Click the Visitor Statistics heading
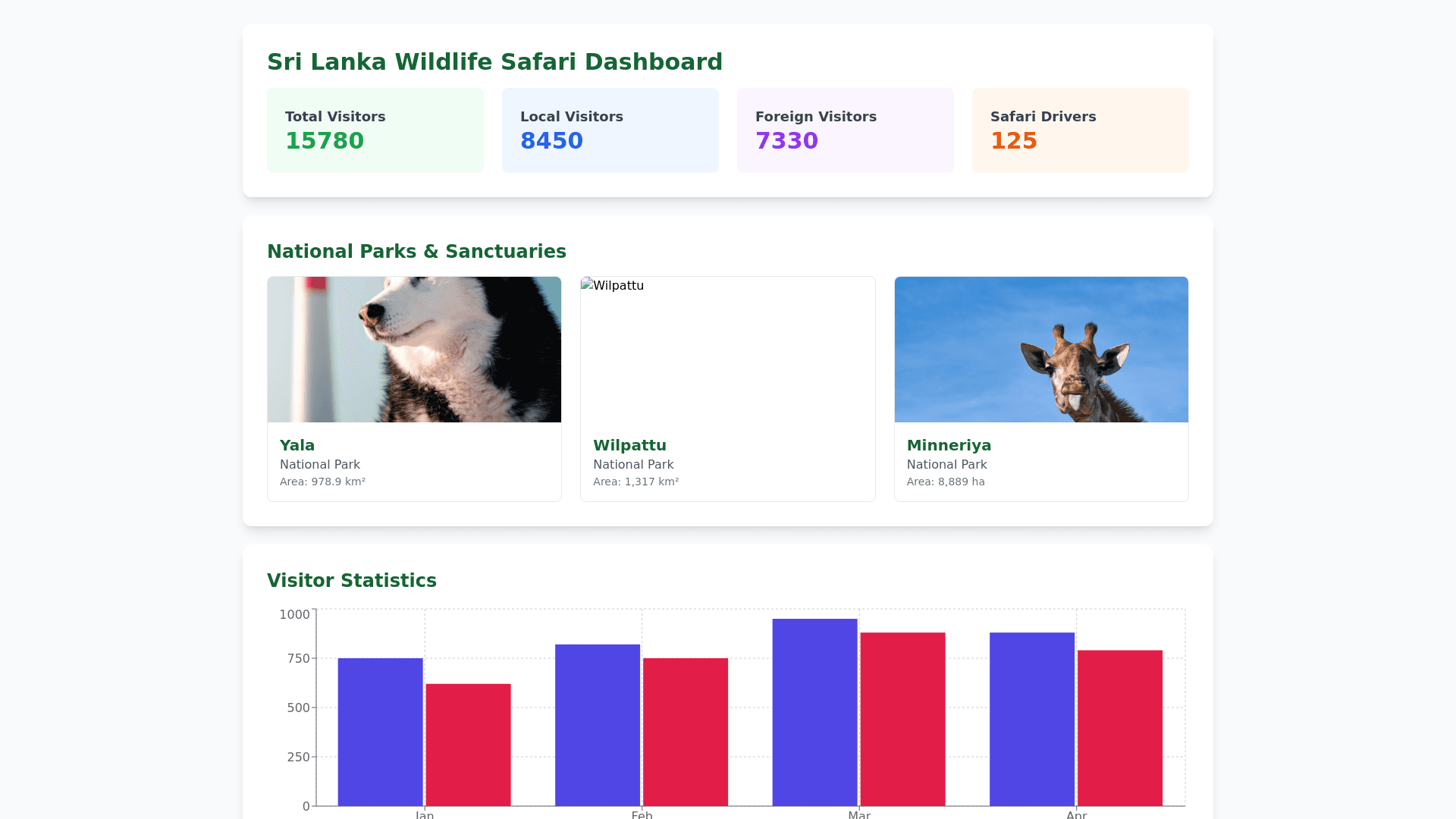Viewport: 1456px width, 819px height. tap(352, 581)
